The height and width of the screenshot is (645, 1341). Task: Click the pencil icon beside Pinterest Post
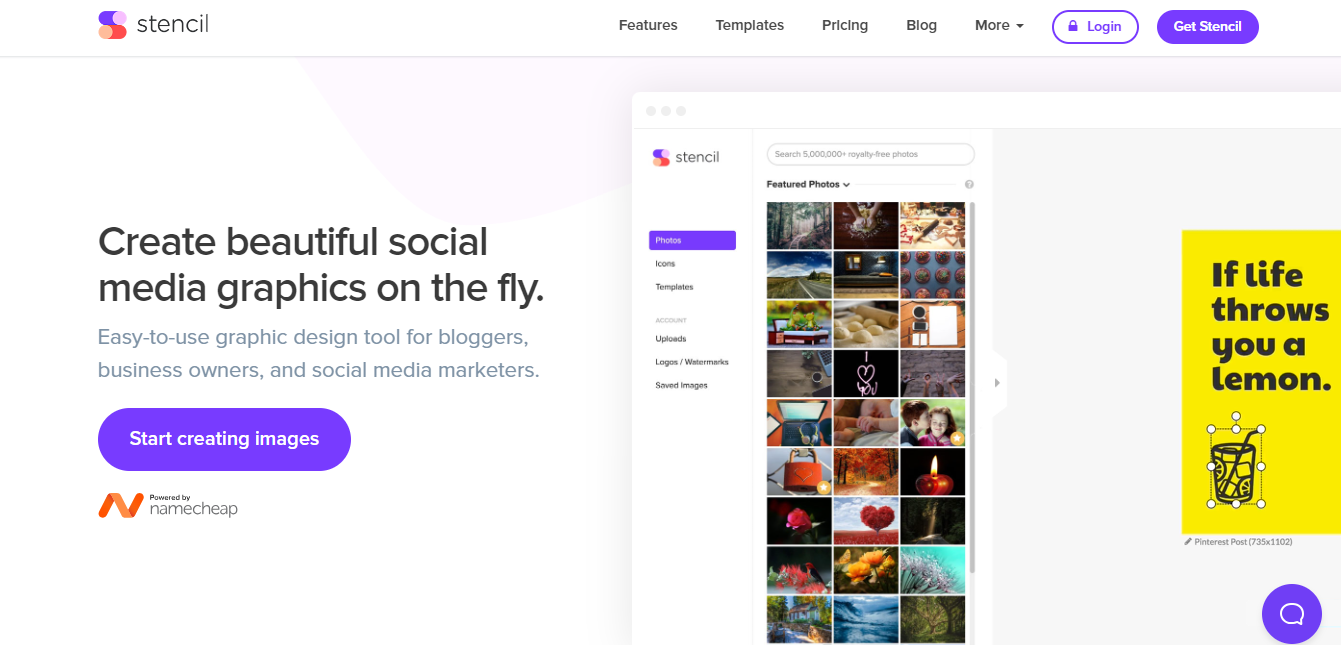(1188, 542)
